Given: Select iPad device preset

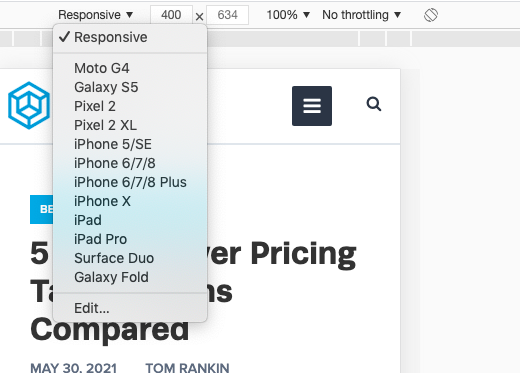Looking at the screenshot, I should coord(130,220).
